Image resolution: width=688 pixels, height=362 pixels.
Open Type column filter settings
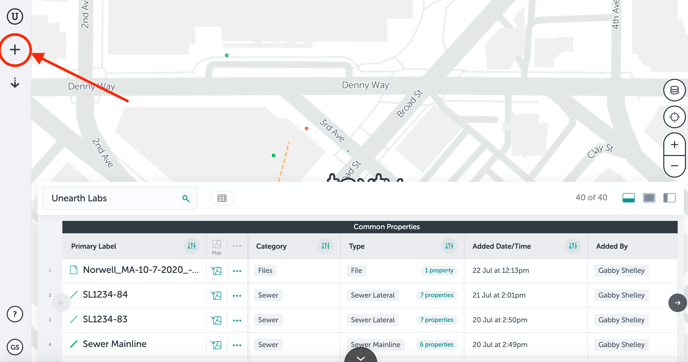point(449,246)
